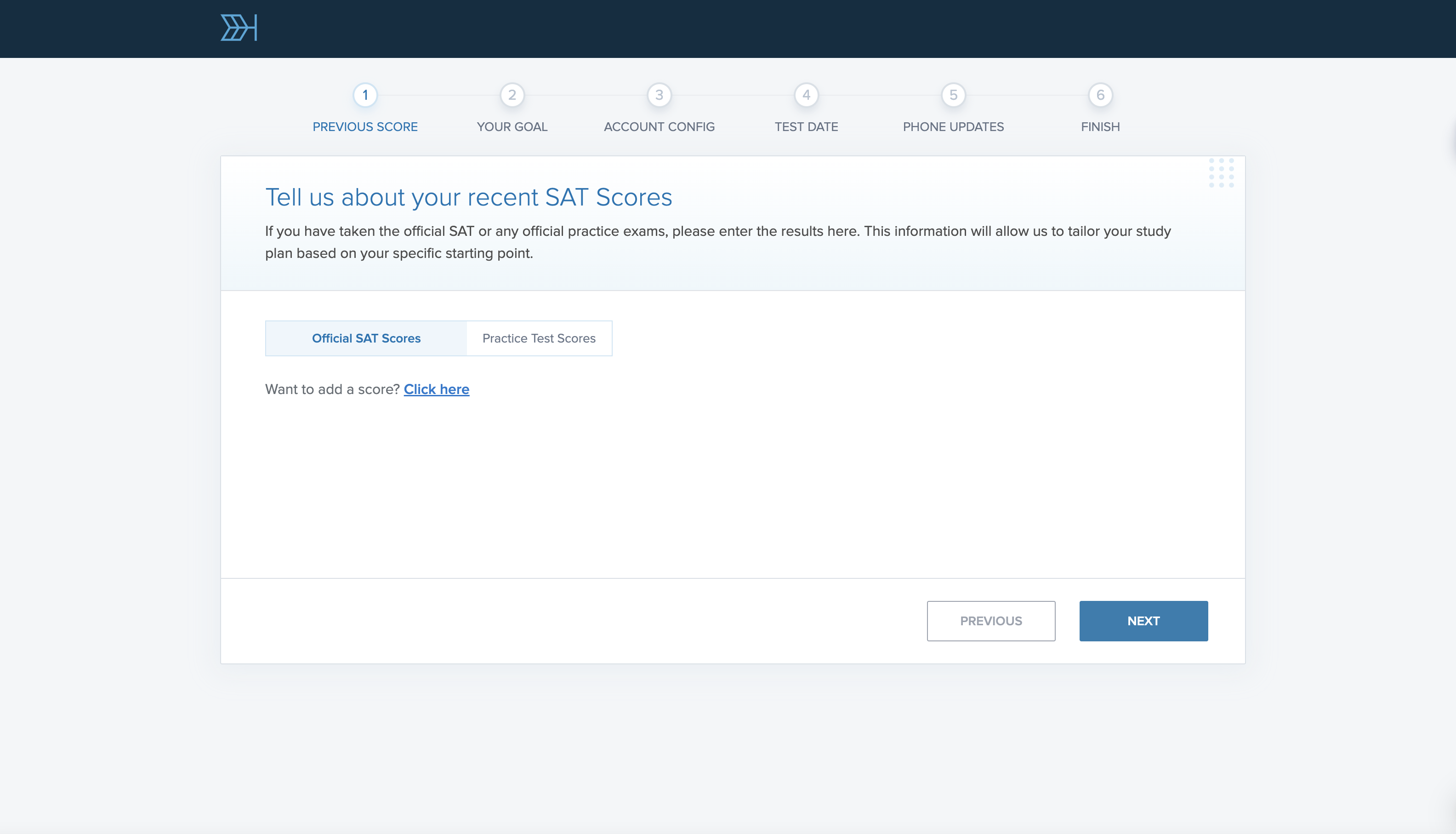1456x834 pixels.
Task: Click step 1 circle in progress bar
Action: (x=365, y=95)
